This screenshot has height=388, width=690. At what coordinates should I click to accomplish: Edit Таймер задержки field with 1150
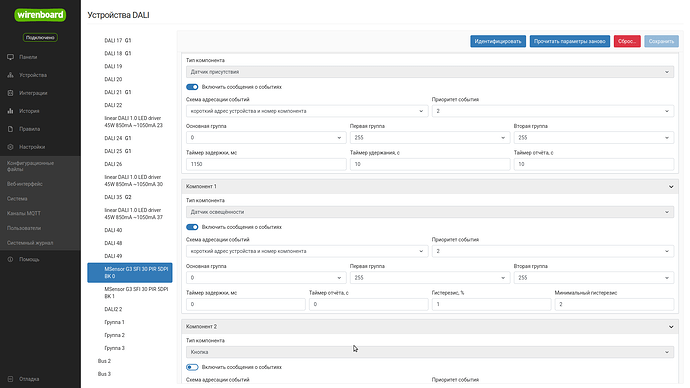pos(266,164)
